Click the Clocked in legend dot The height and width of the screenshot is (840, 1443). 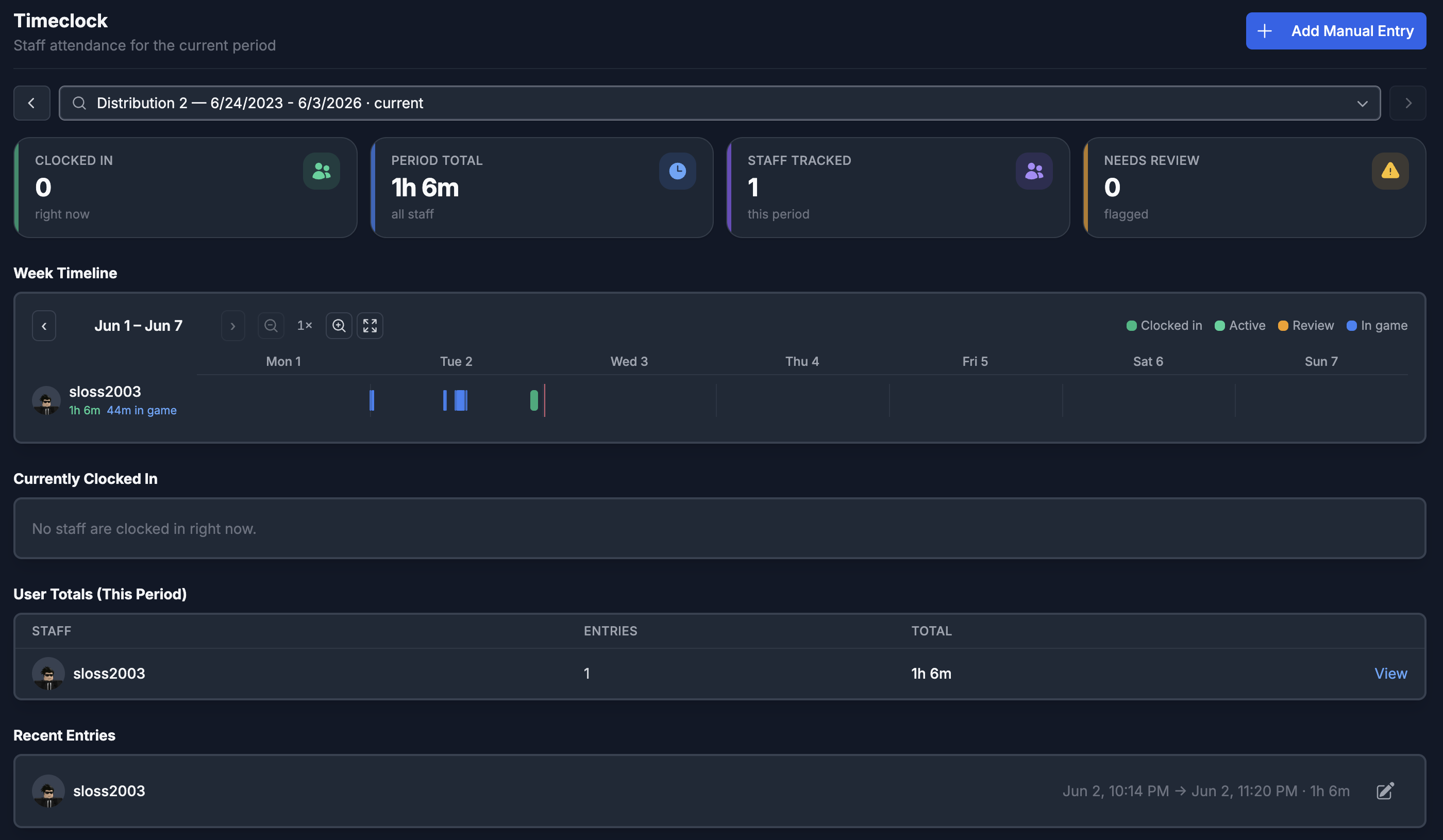click(x=1131, y=326)
